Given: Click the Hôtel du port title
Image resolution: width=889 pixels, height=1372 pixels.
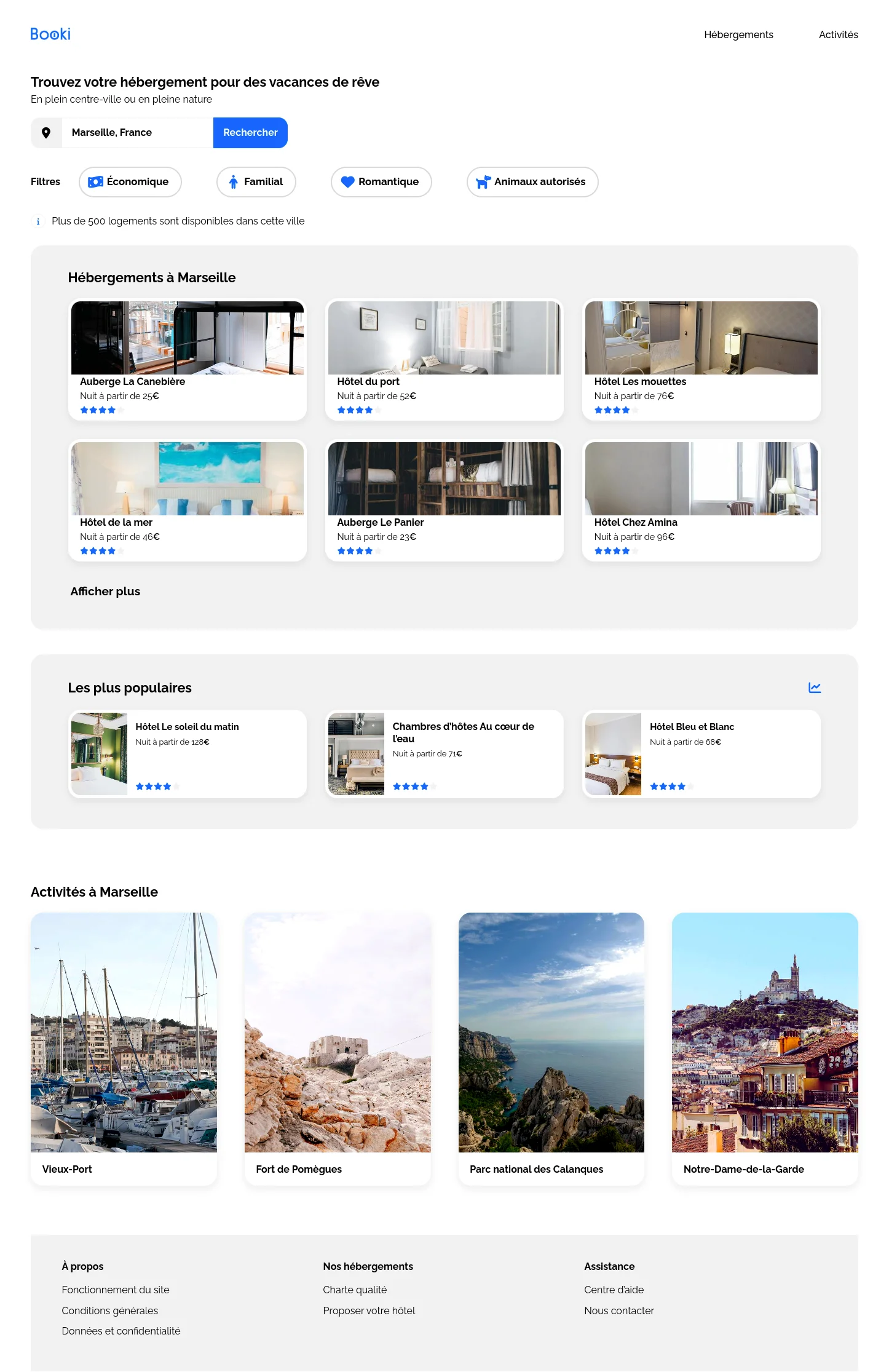Looking at the screenshot, I should [368, 382].
